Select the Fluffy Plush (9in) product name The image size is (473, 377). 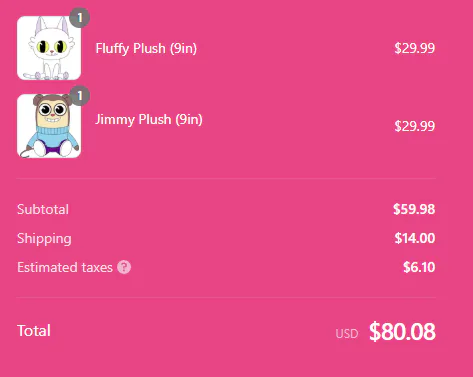146,48
